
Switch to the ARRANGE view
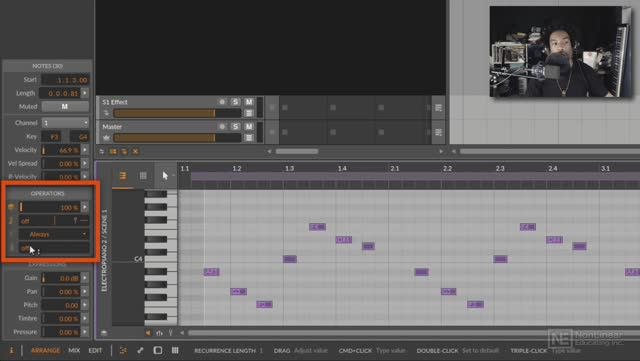(x=46, y=350)
